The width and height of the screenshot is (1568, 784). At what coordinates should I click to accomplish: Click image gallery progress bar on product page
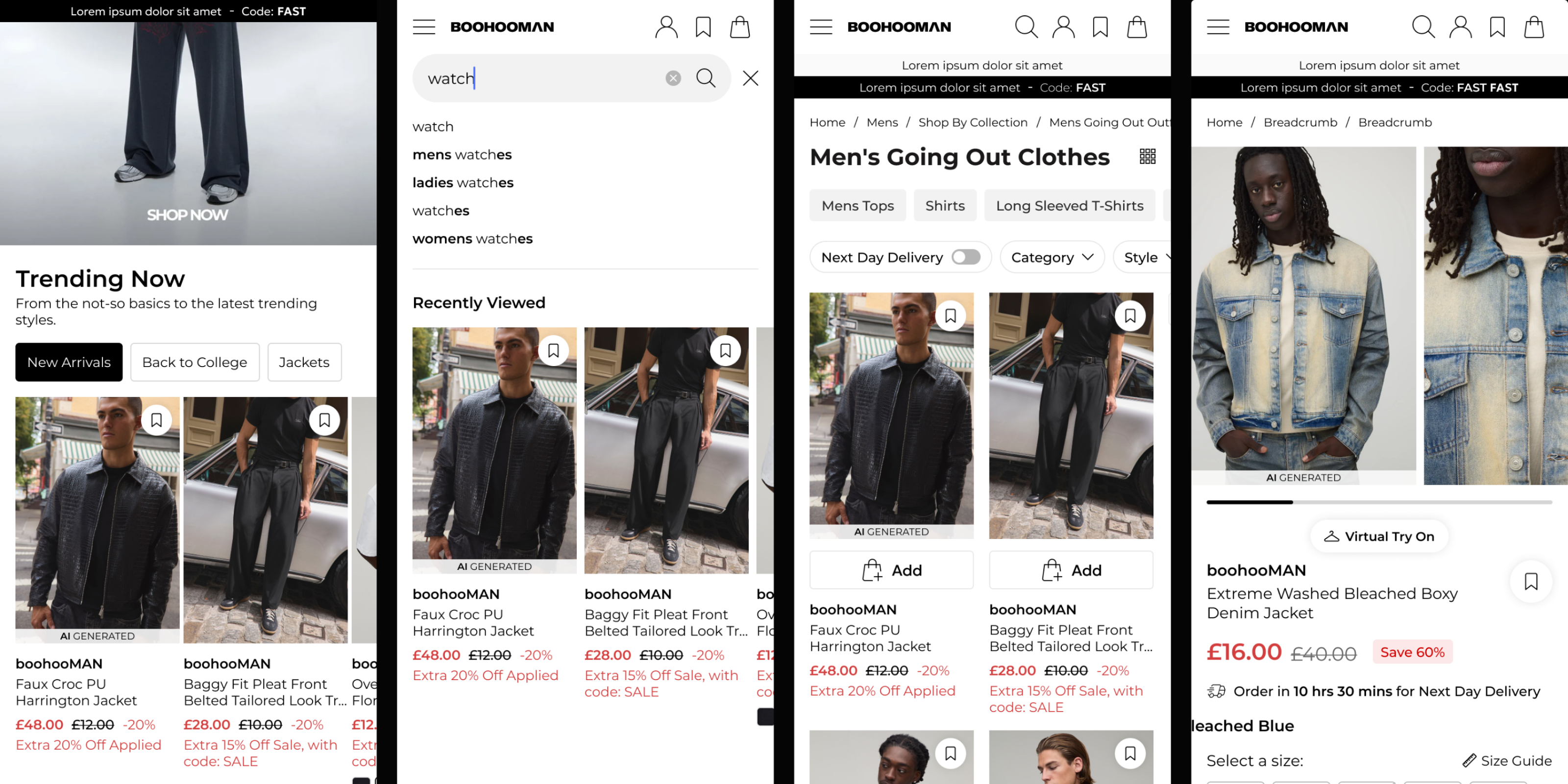[x=1379, y=502]
